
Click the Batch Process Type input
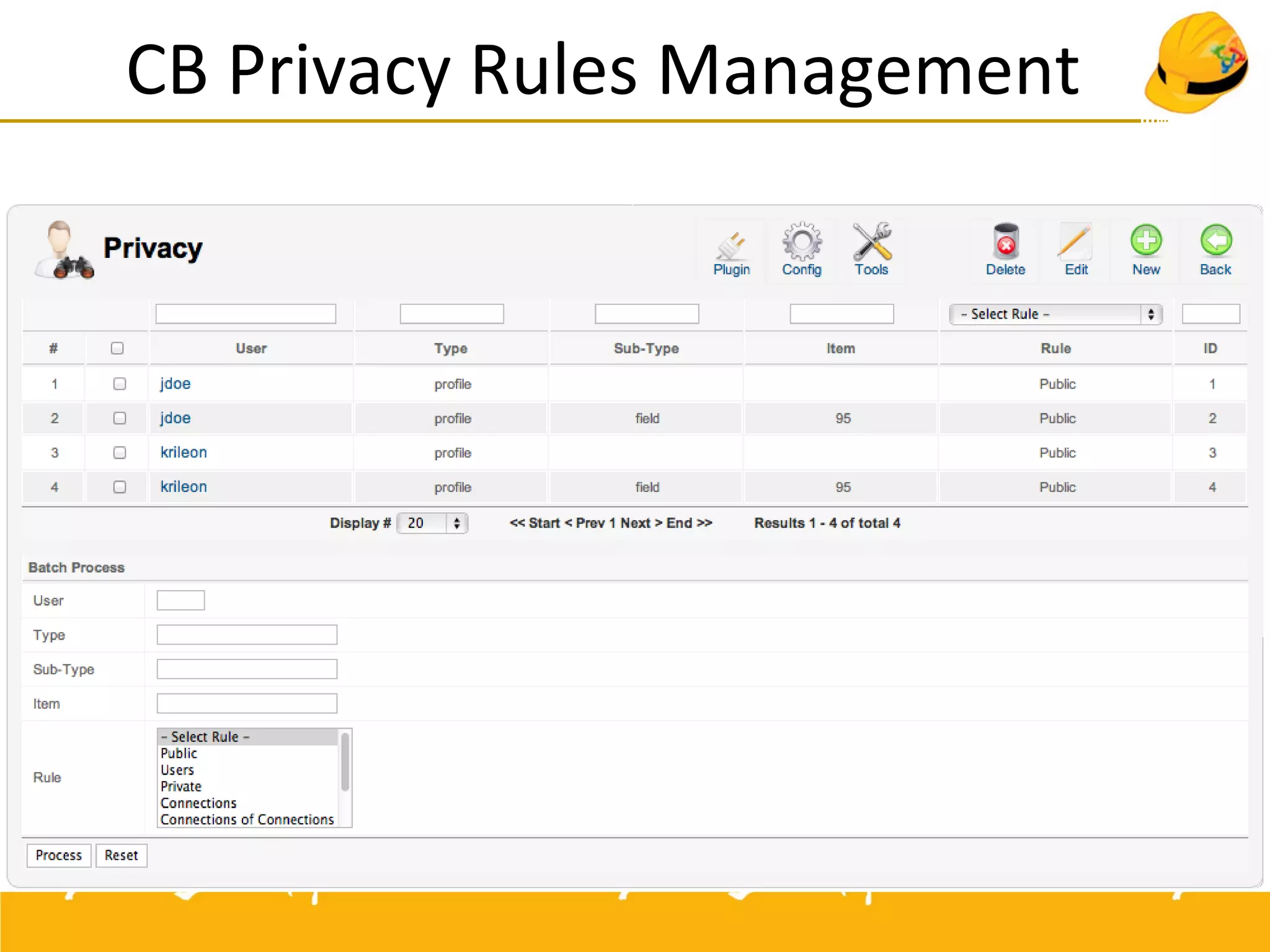pyautogui.click(x=247, y=635)
